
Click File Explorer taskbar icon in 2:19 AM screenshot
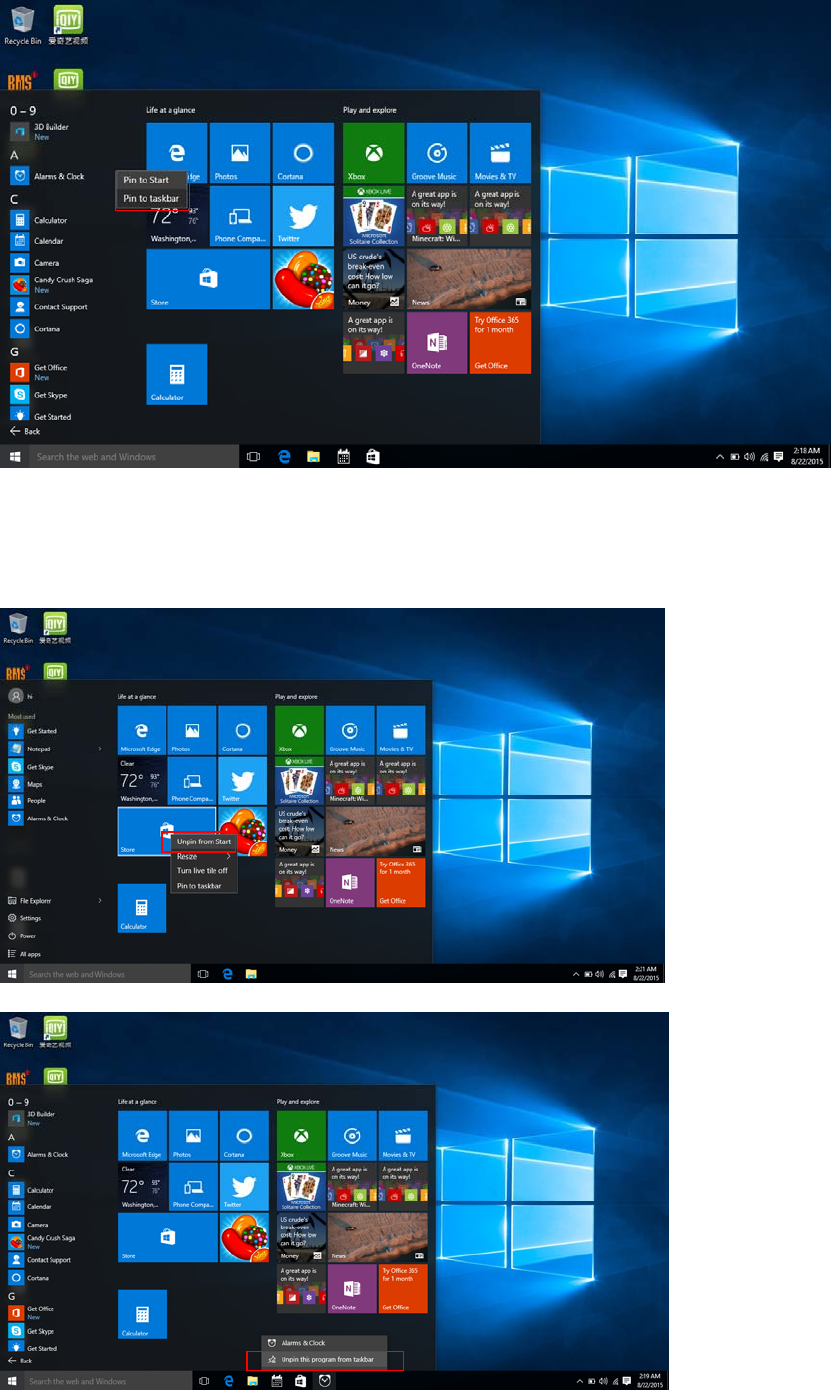click(x=253, y=1381)
